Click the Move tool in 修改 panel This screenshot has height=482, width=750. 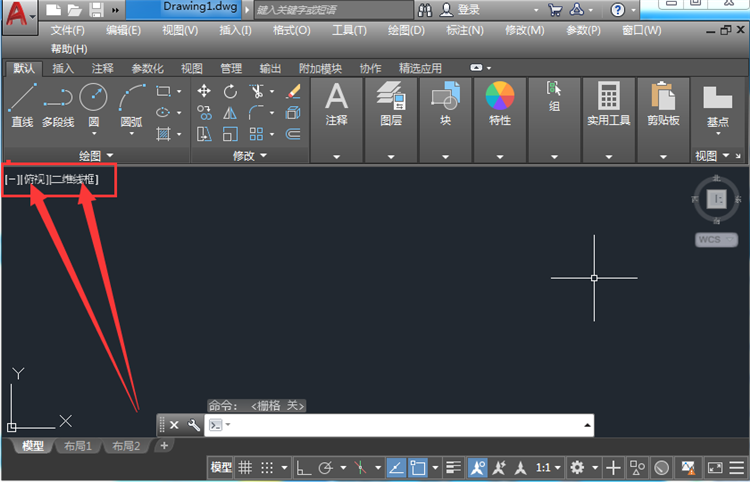[204, 91]
